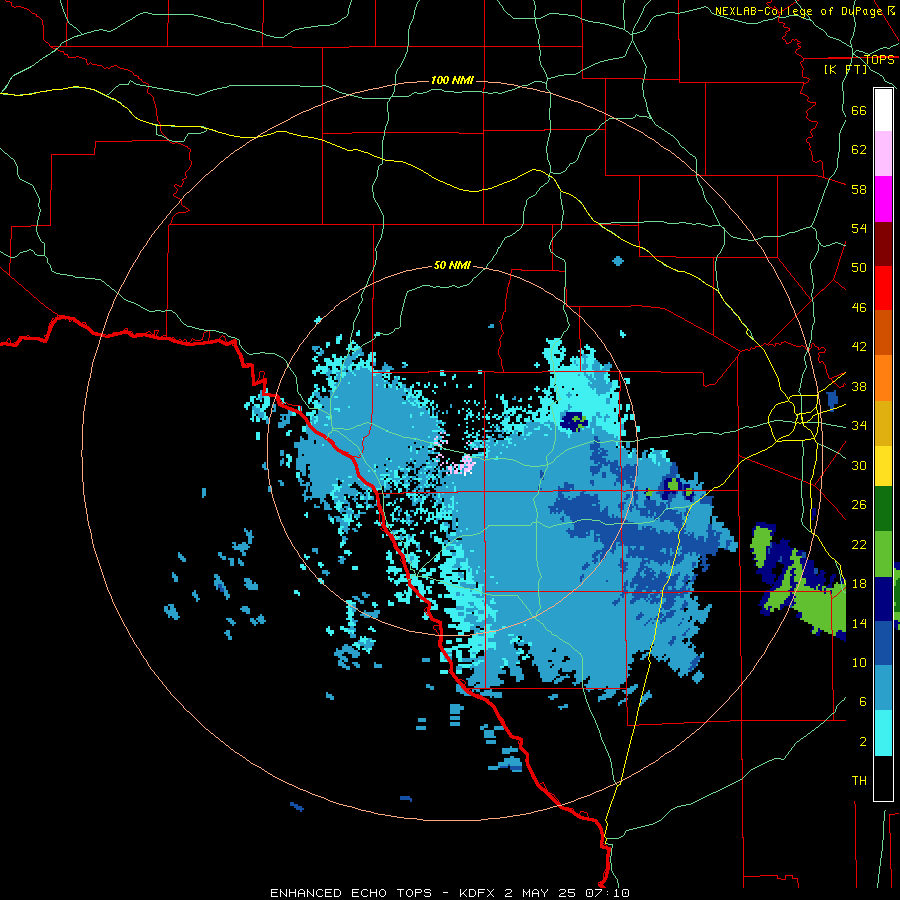Click the legend value "2"
Screen dimensions: 900x900
click(863, 742)
